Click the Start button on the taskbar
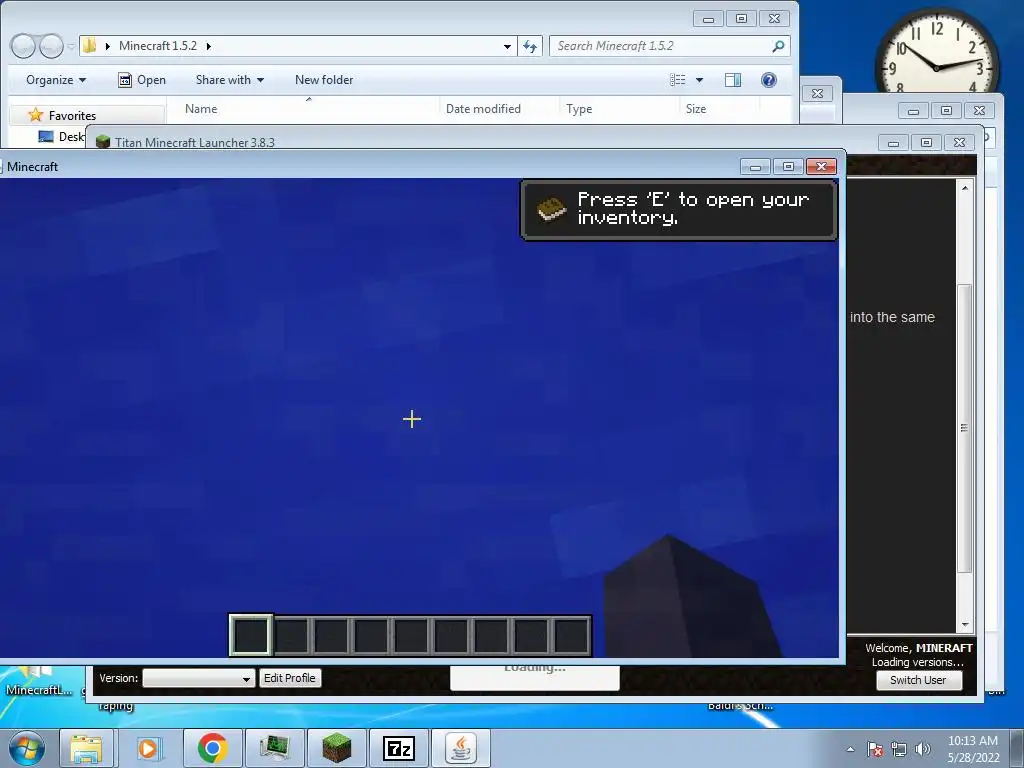This screenshot has width=1024, height=768. [x=27, y=748]
